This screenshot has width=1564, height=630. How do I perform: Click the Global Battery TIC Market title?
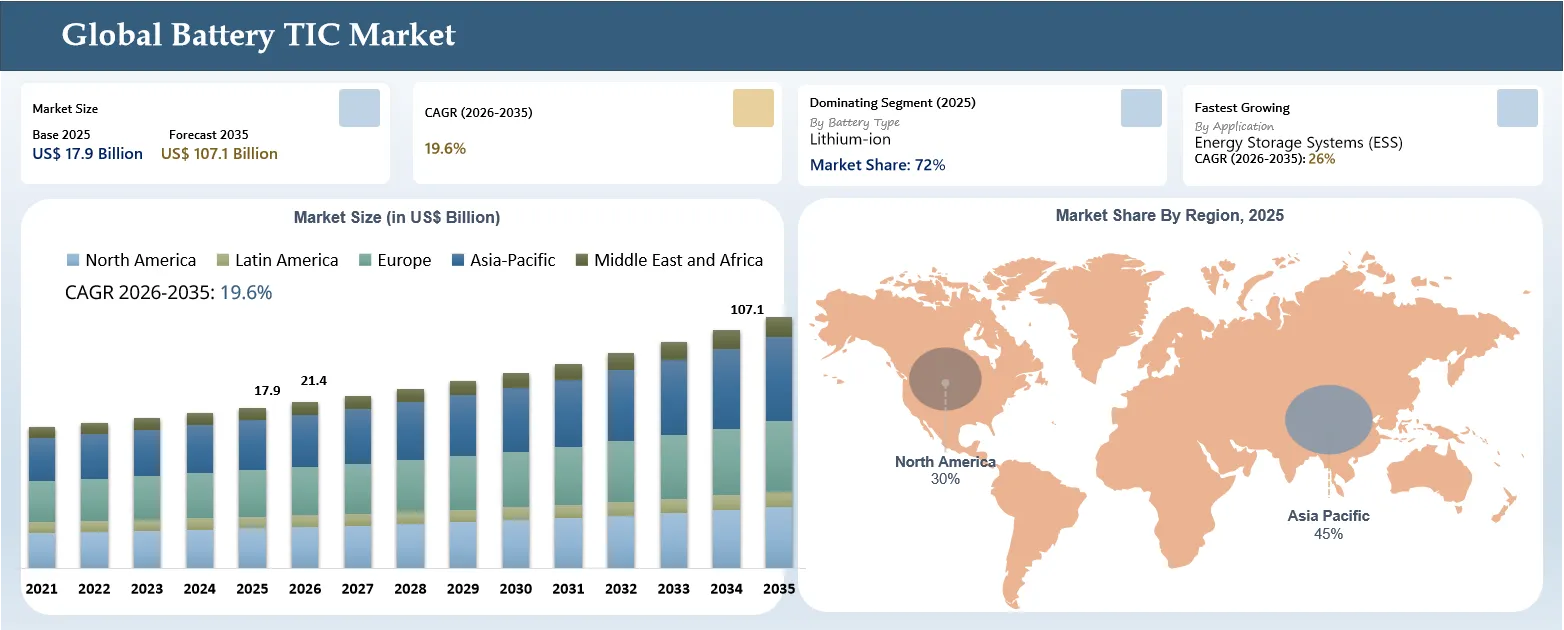point(258,35)
